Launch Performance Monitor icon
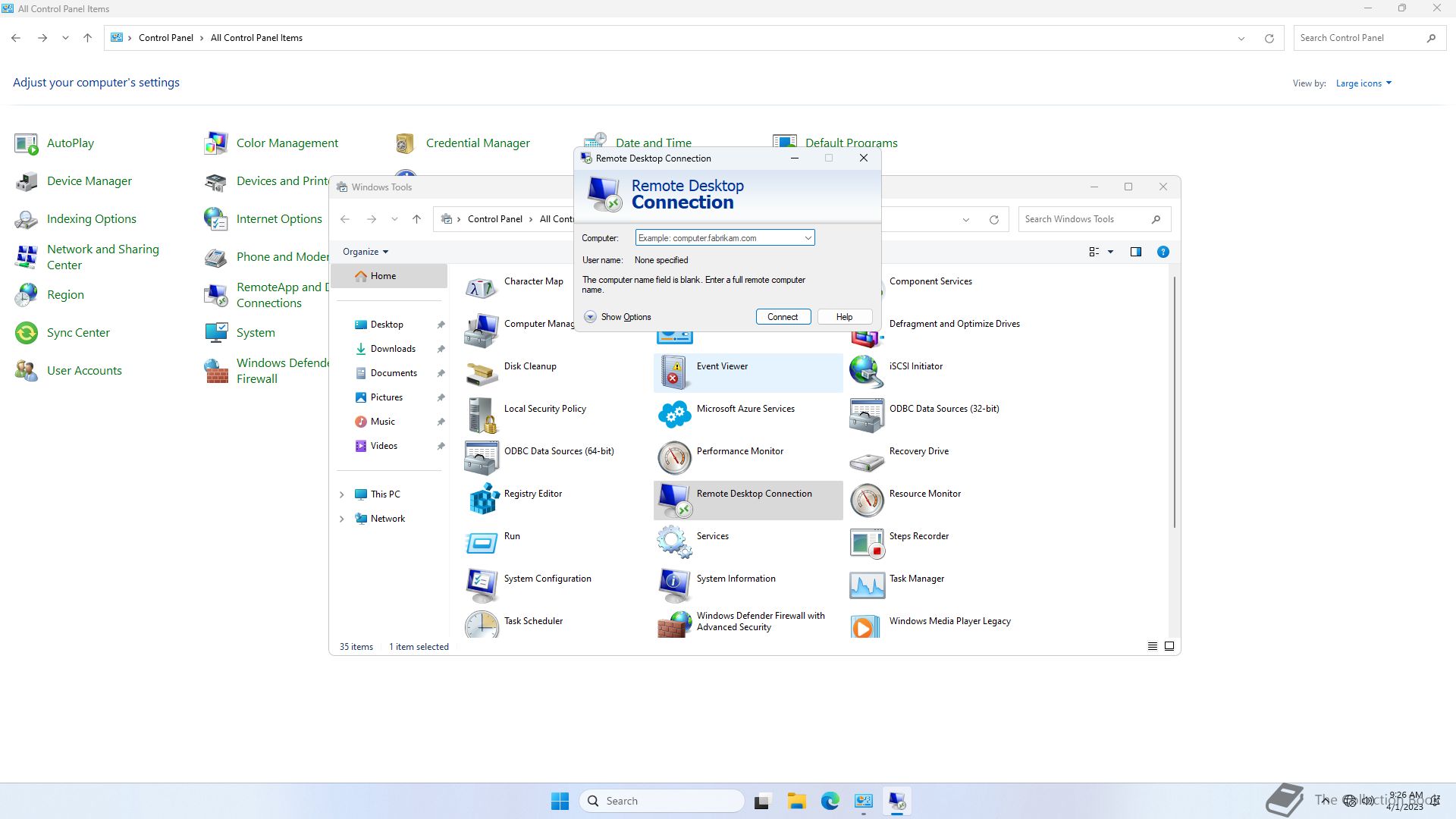Viewport: 1456px width, 819px height. [674, 458]
